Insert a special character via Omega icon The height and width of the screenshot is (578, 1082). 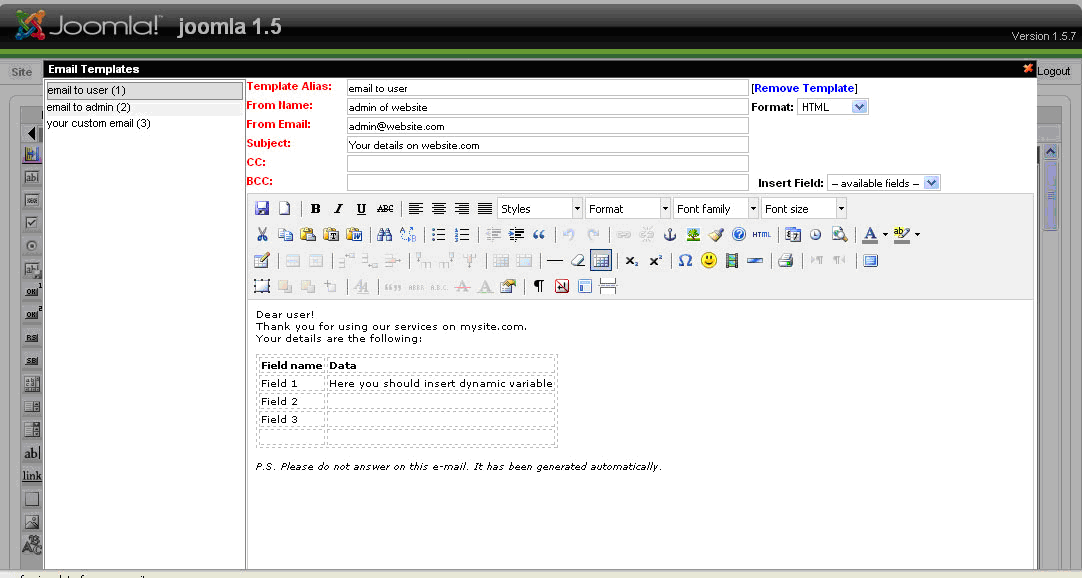point(685,261)
